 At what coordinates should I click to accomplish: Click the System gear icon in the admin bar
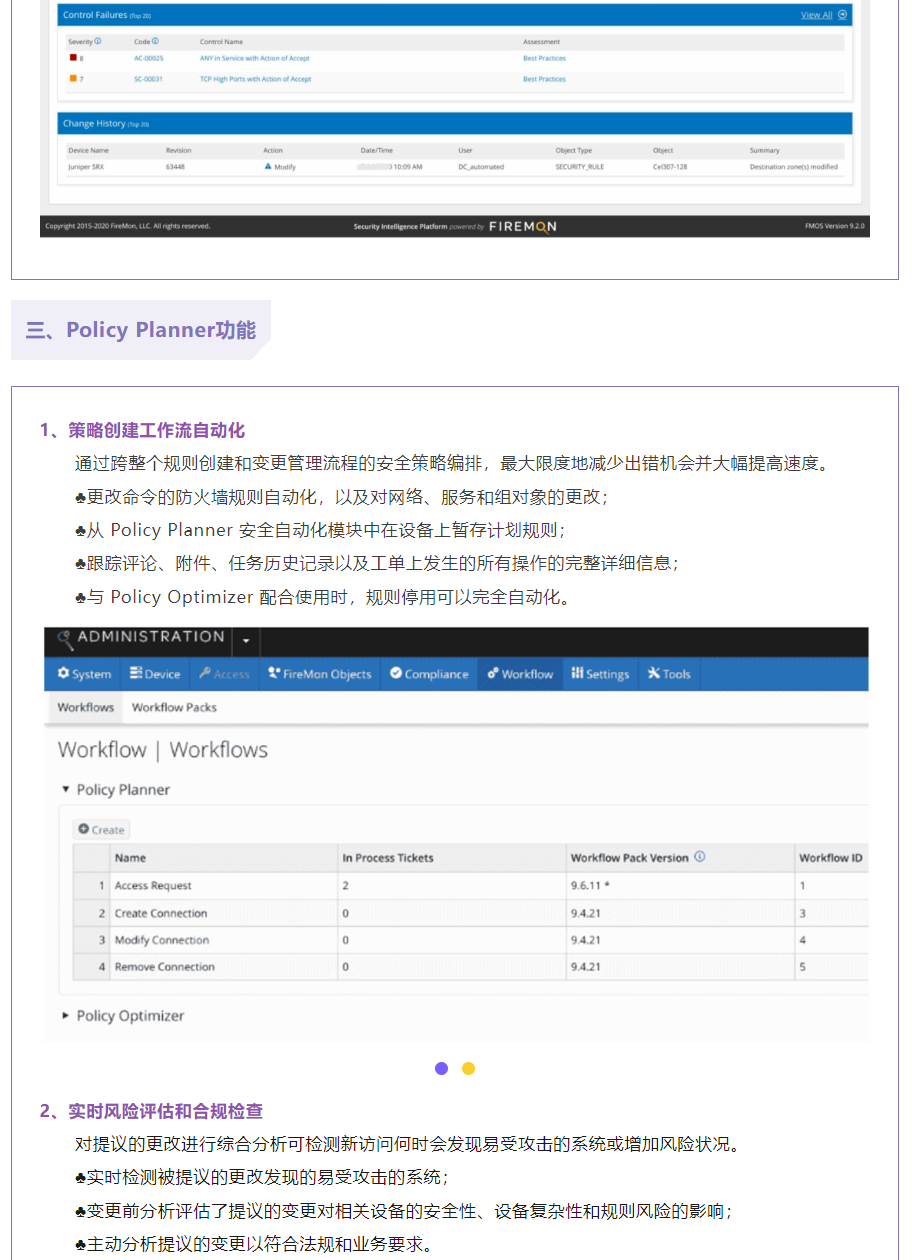[64, 673]
